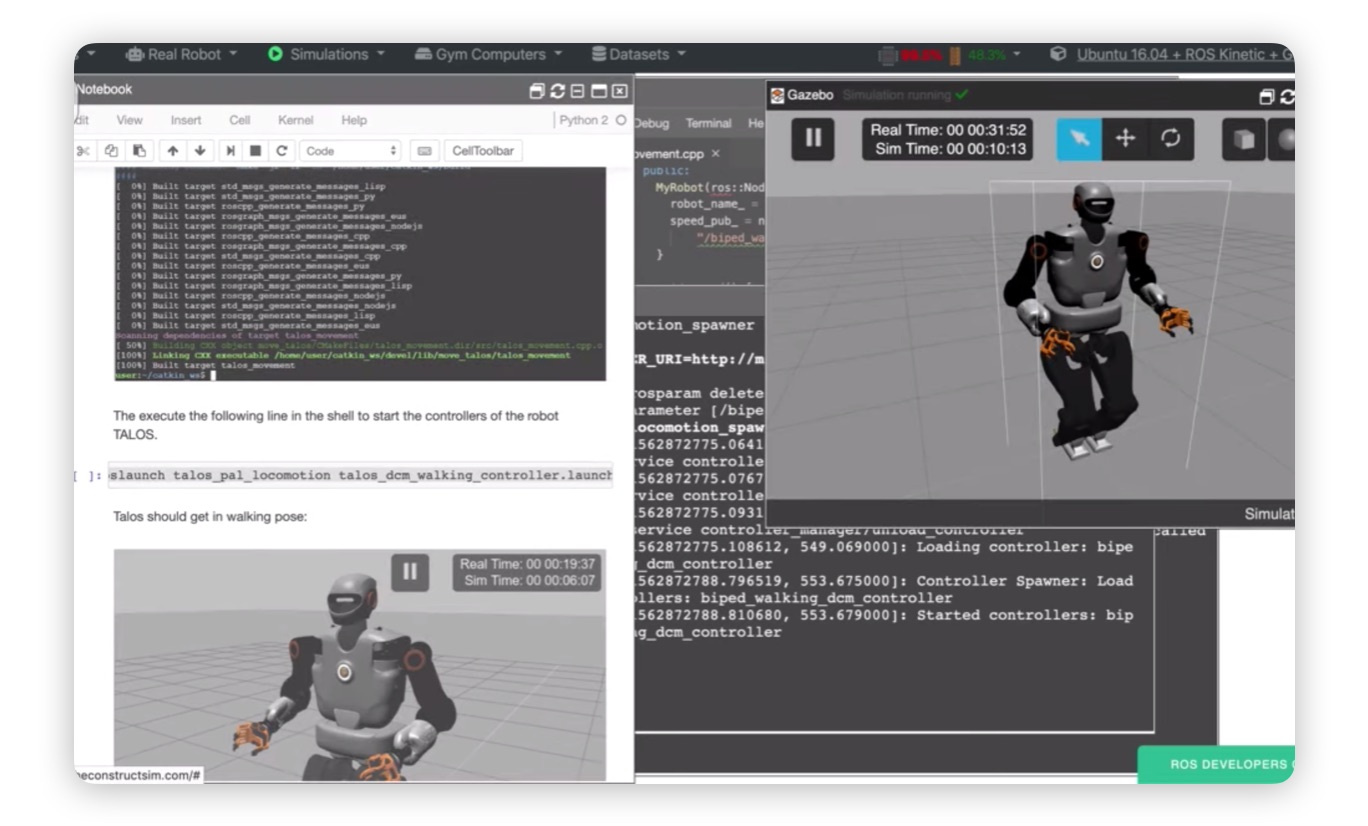The height and width of the screenshot is (826, 1368).
Task: Open the IDE Debug menu
Action: (651, 123)
